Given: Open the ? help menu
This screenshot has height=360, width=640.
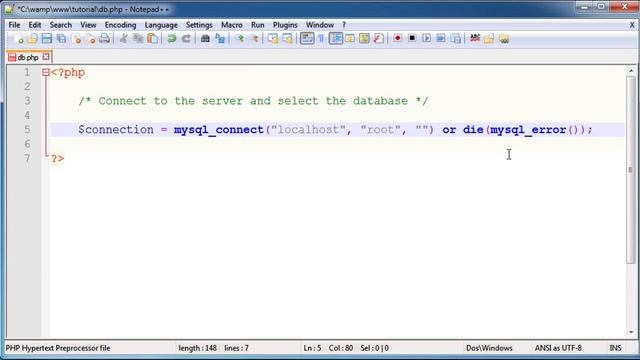Looking at the screenshot, I should pyautogui.click(x=344, y=25).
